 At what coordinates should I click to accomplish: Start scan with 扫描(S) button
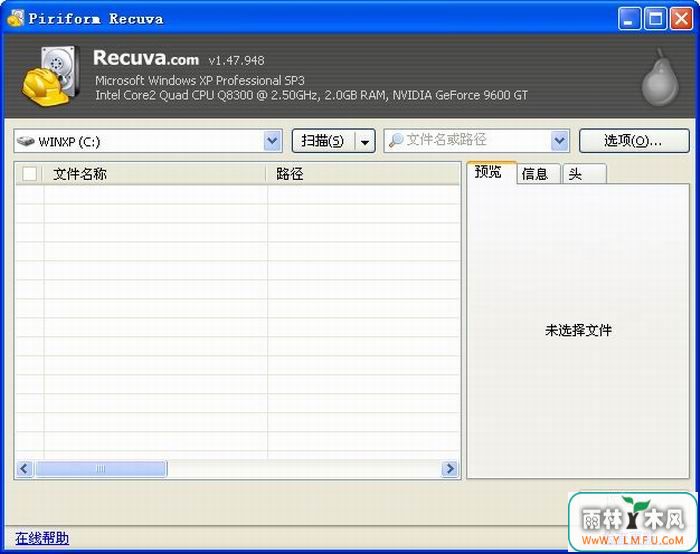pyautogui.click(x=323, y=142)
